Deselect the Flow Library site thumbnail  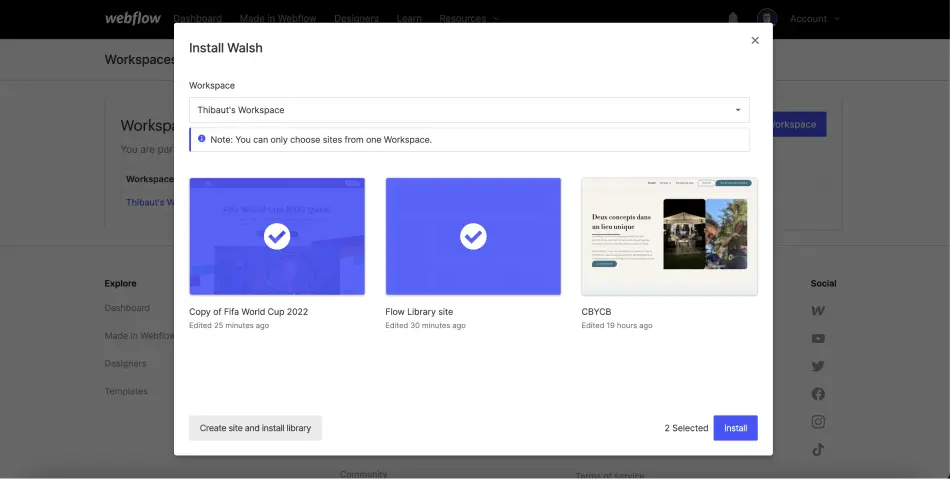(x=473, y=236)
